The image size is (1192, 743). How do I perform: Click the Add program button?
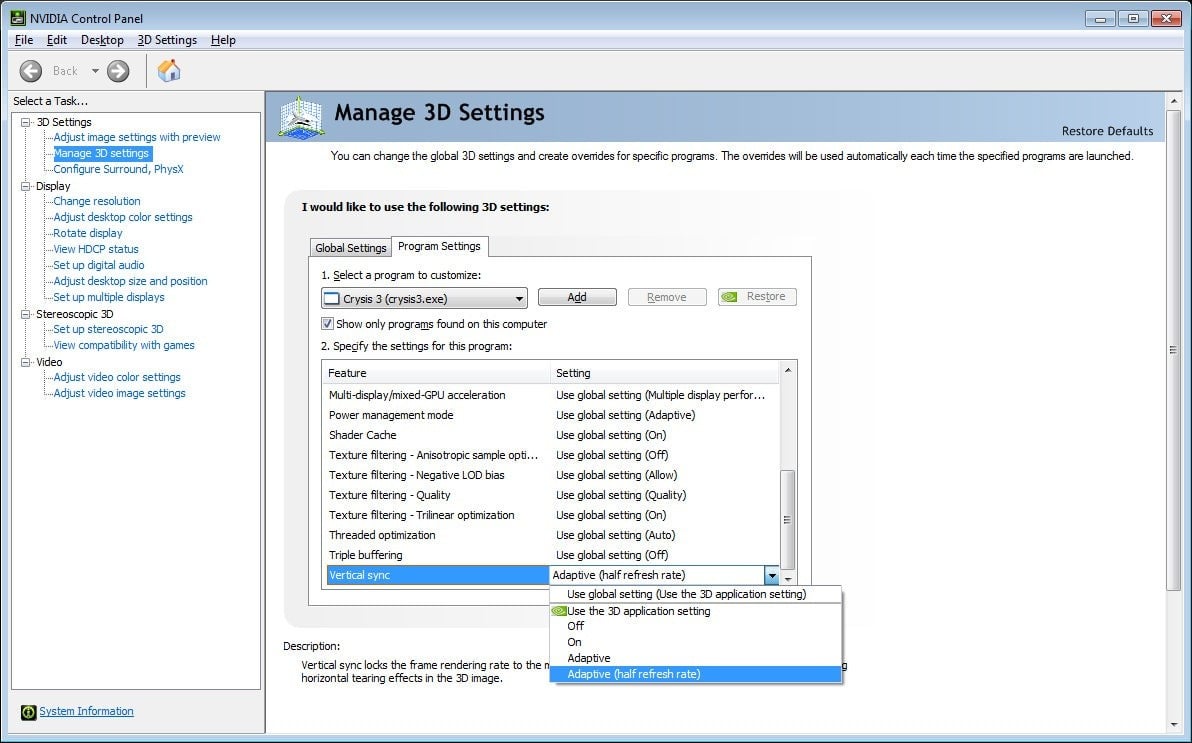pyautogui.click(x=577, y=297)
